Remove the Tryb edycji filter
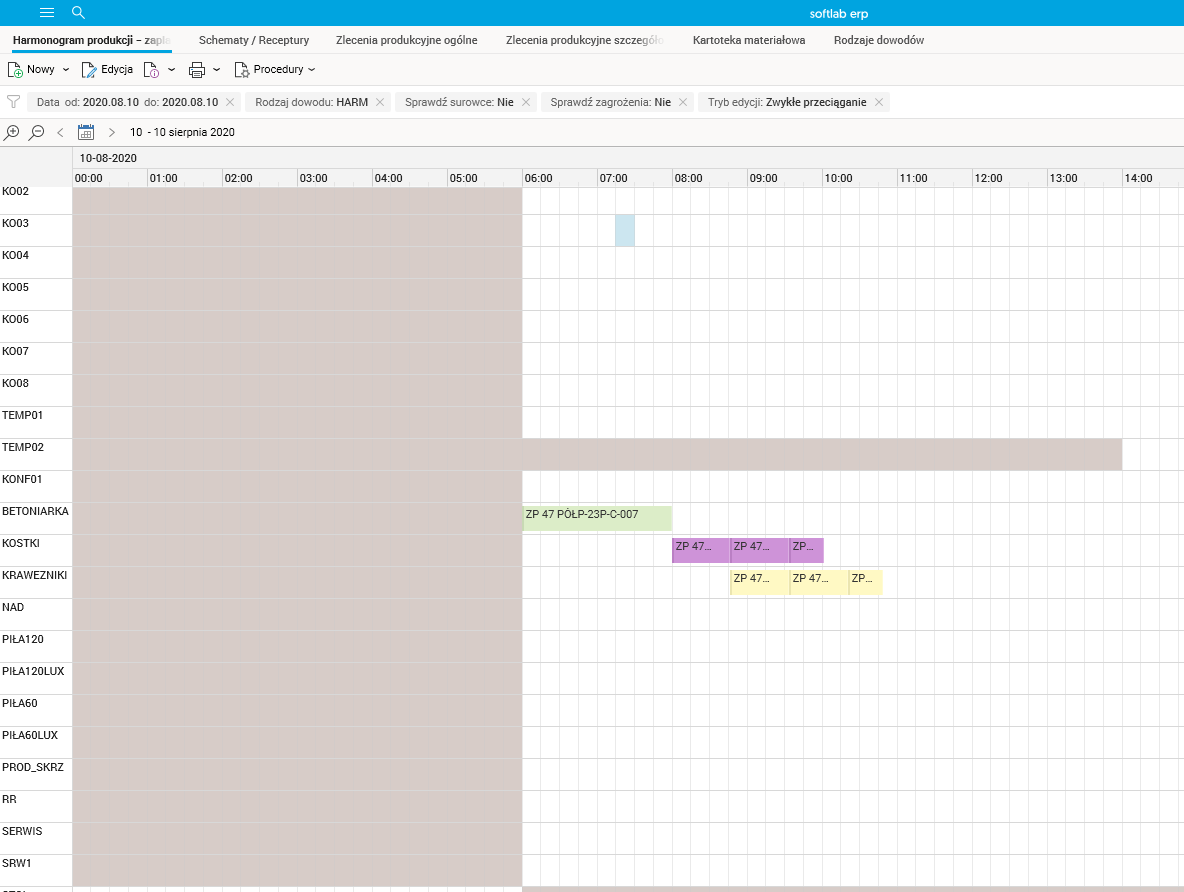 879,102
